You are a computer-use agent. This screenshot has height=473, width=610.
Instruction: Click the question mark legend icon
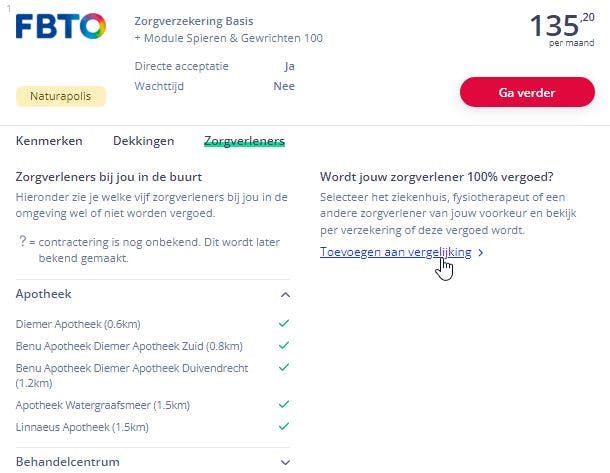(x=22, y=241)
